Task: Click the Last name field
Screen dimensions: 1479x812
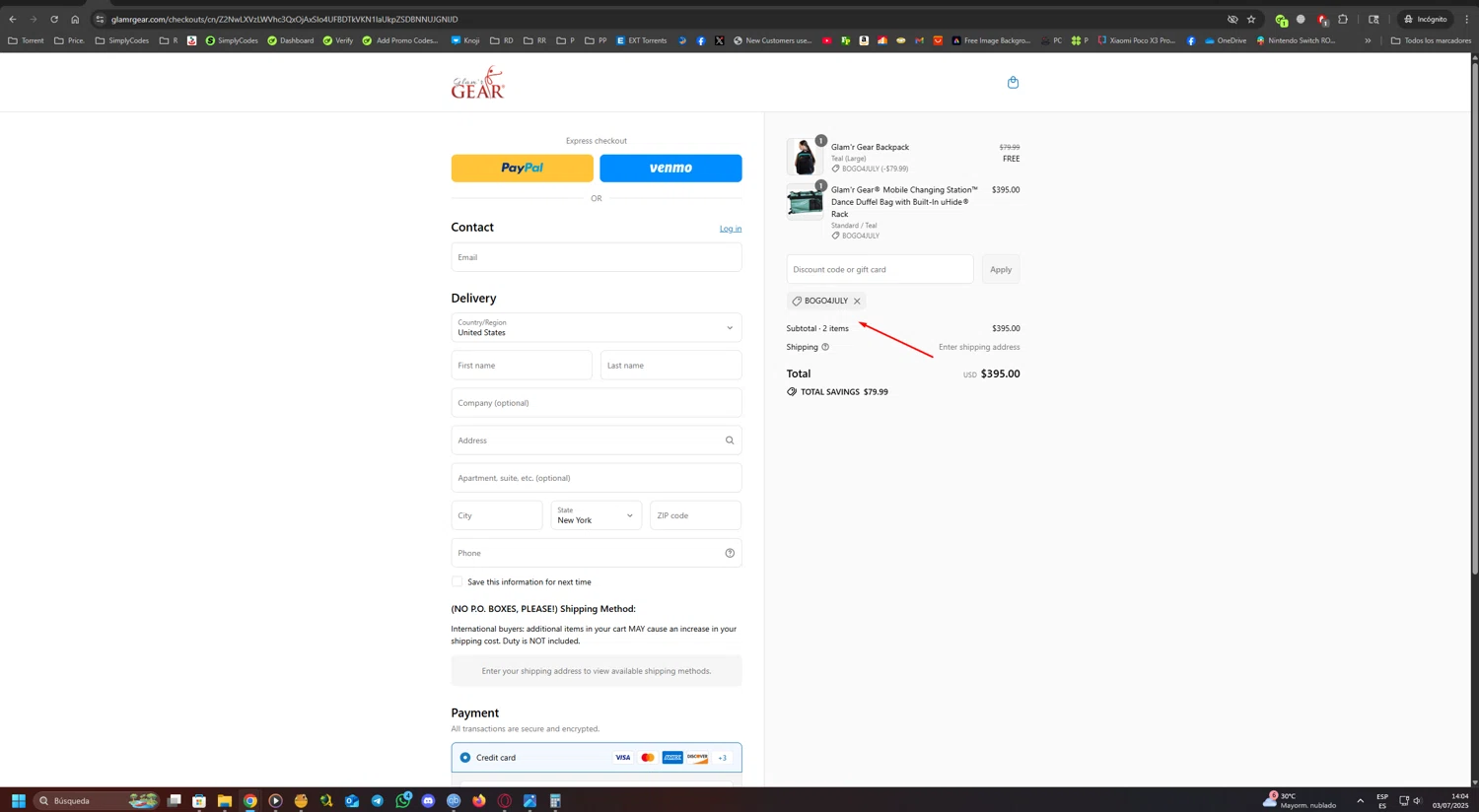Action: pos(670,366)
